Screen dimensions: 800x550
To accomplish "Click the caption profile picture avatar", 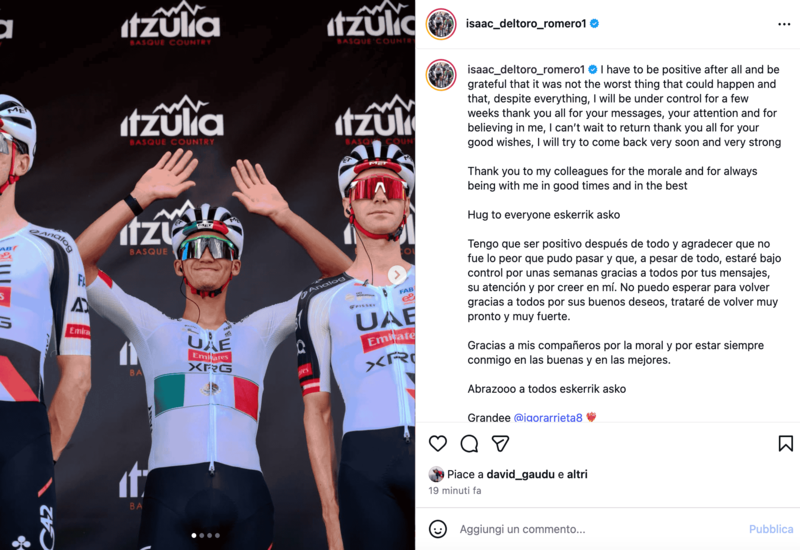I will click(441, 74).
